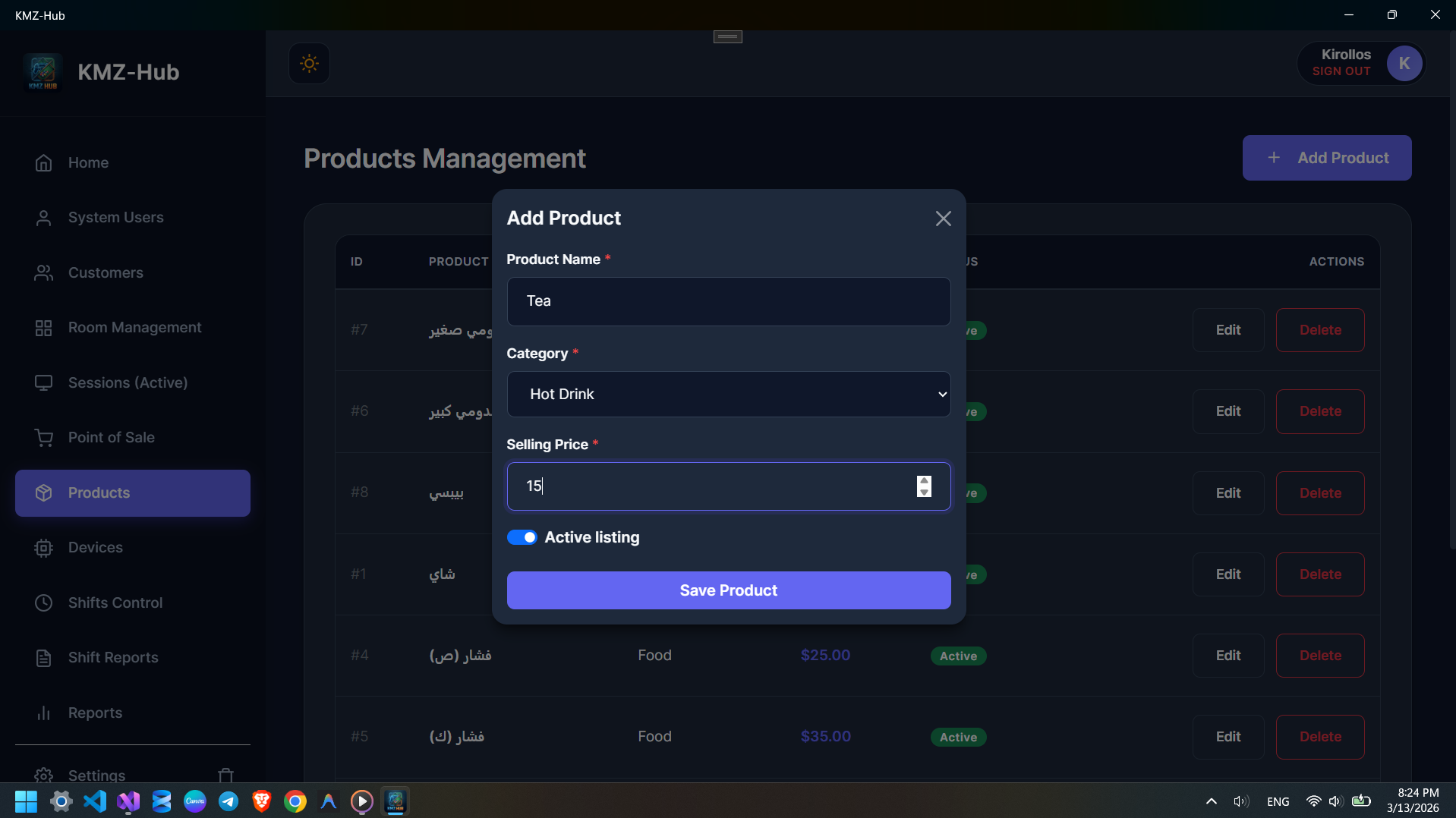Select the Shifts Control clock icon
Image resolution: width=1456 pixels, height=818 pixels.
(x=43, y=602)
